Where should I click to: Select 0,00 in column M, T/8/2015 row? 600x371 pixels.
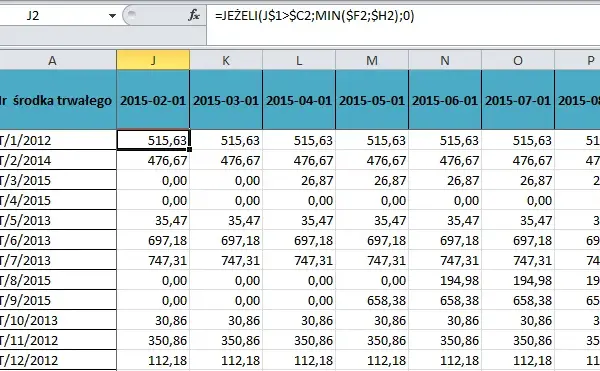[x=372, y=280]
